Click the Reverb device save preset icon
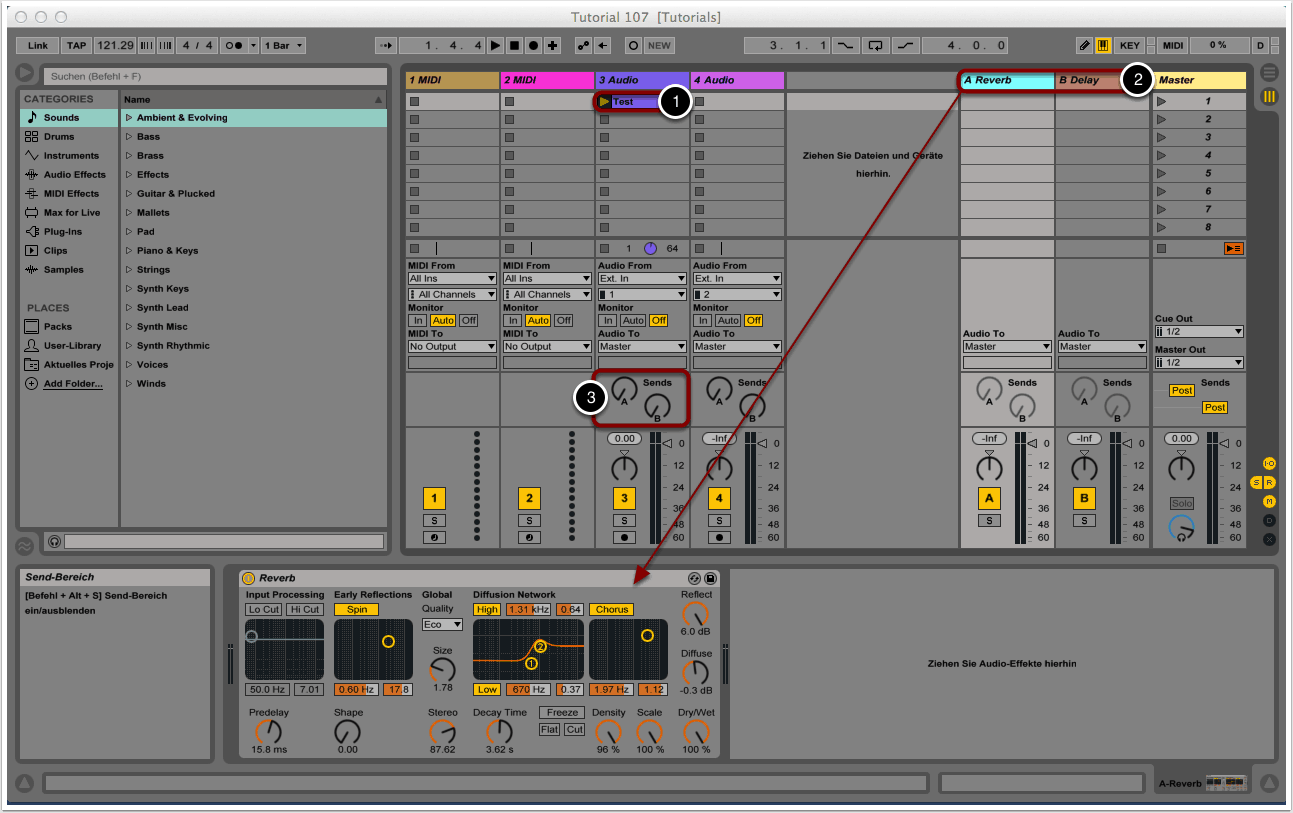The height and width of the screenshot is (813, 1293). pos(709,578)
